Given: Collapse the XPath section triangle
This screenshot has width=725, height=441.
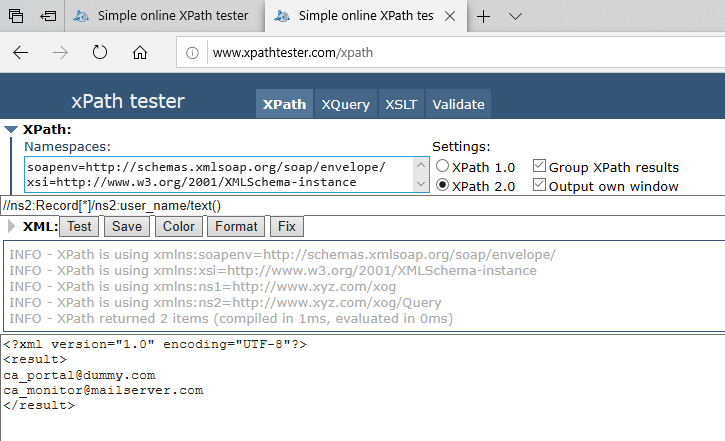Looking at the screenshot, I should (x=11, y=129).
